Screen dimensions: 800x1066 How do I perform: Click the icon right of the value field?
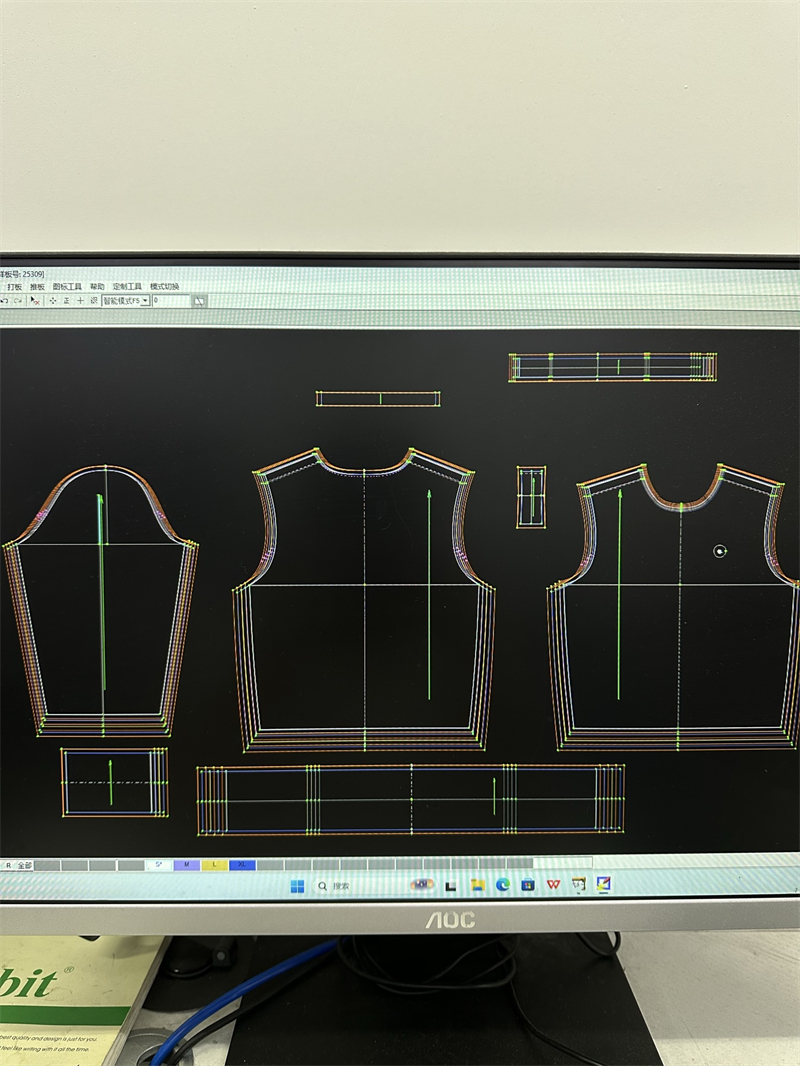pyautogui.click(x=199, y=300)
